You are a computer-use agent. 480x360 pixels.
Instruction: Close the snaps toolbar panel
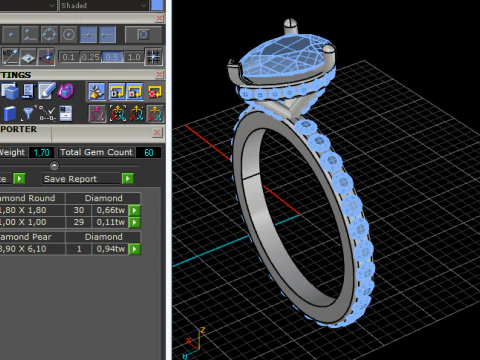coord(159,18)
